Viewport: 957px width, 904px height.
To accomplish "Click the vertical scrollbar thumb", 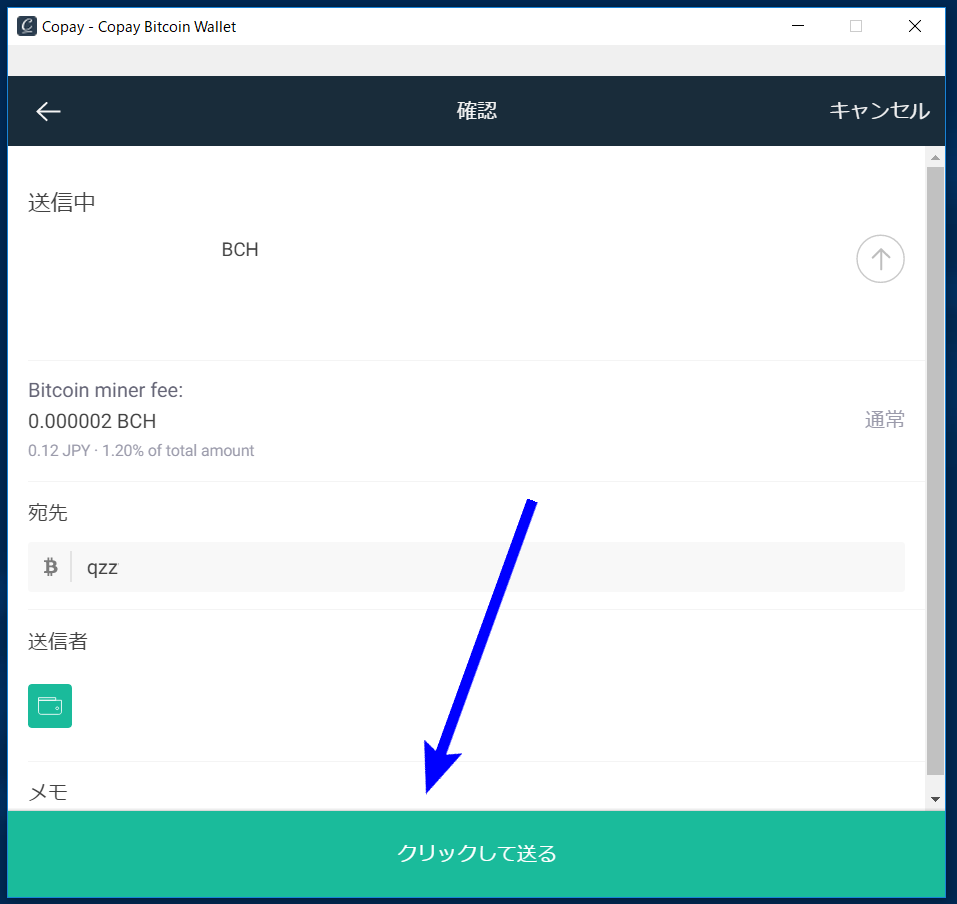I will point(935,470).
